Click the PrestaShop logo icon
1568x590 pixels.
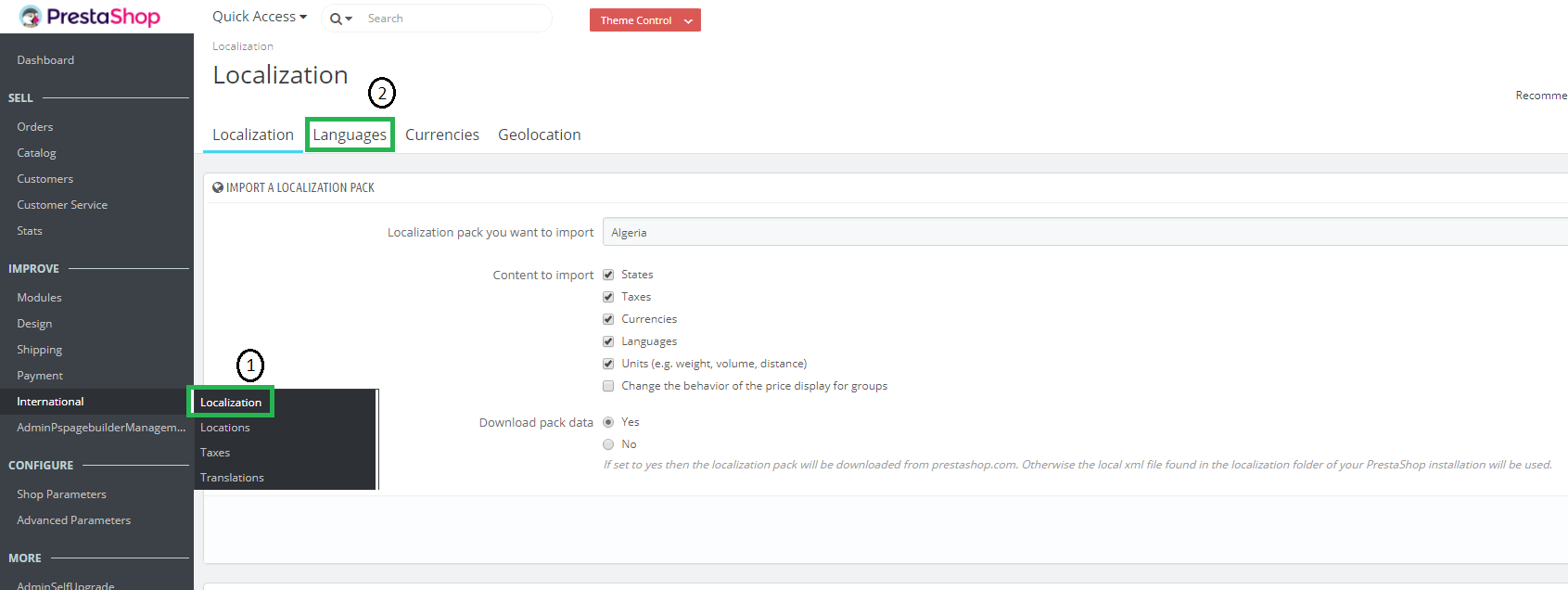click(31, 17)
